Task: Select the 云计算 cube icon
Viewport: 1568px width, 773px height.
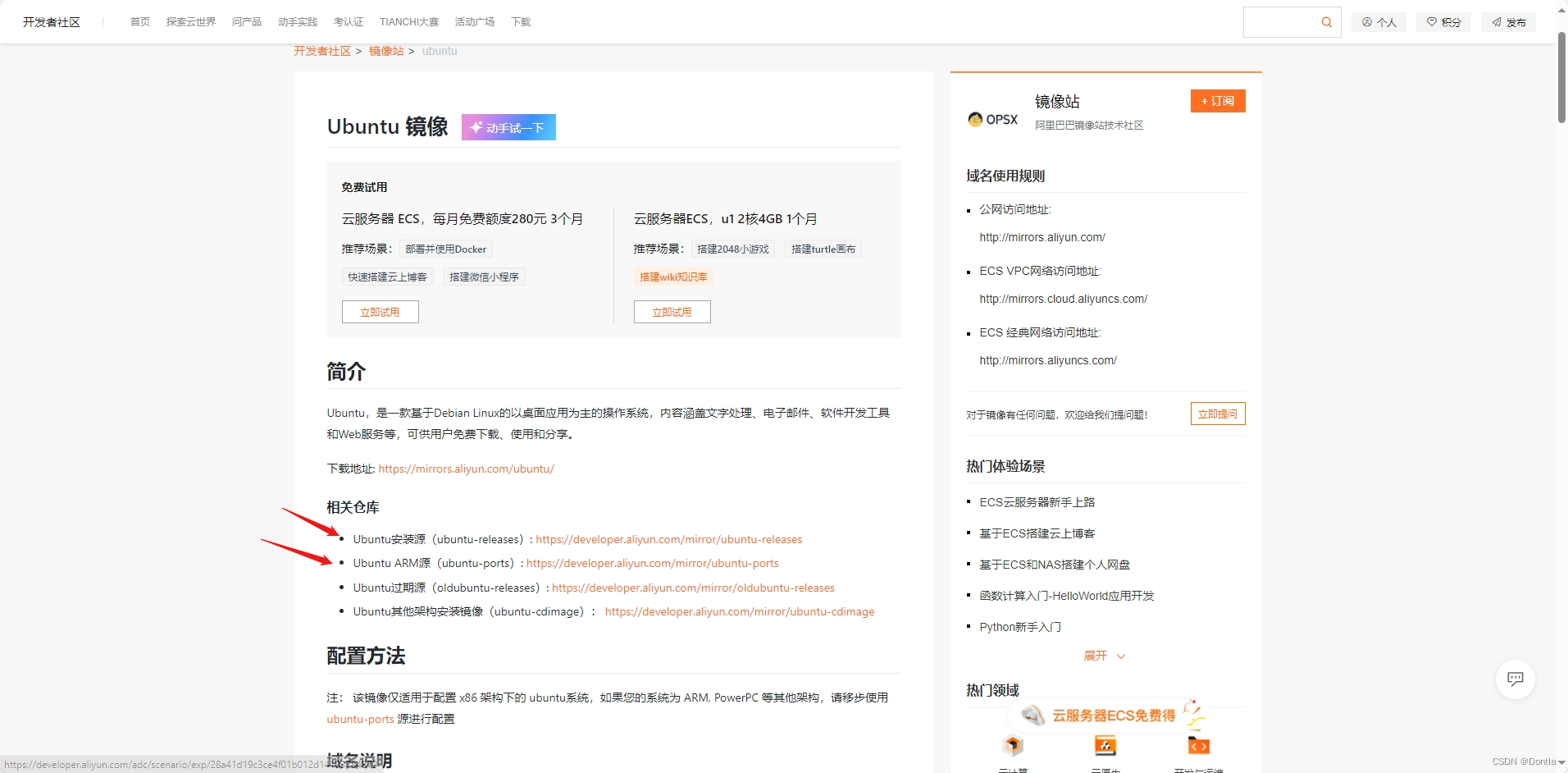Action: coord(1013,745)
